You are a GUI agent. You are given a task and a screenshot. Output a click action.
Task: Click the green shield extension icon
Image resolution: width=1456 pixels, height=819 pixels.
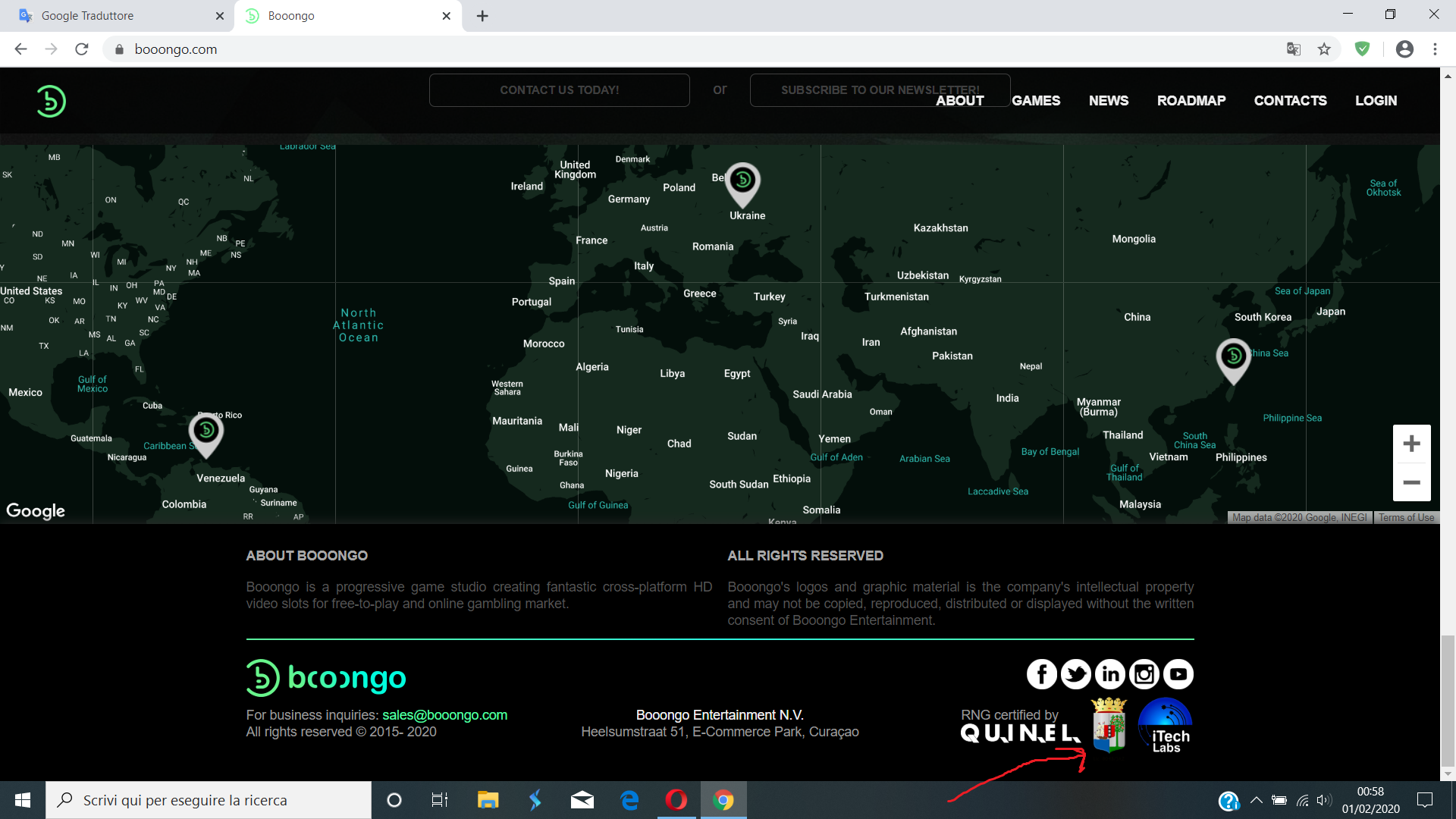[1363, 49]
